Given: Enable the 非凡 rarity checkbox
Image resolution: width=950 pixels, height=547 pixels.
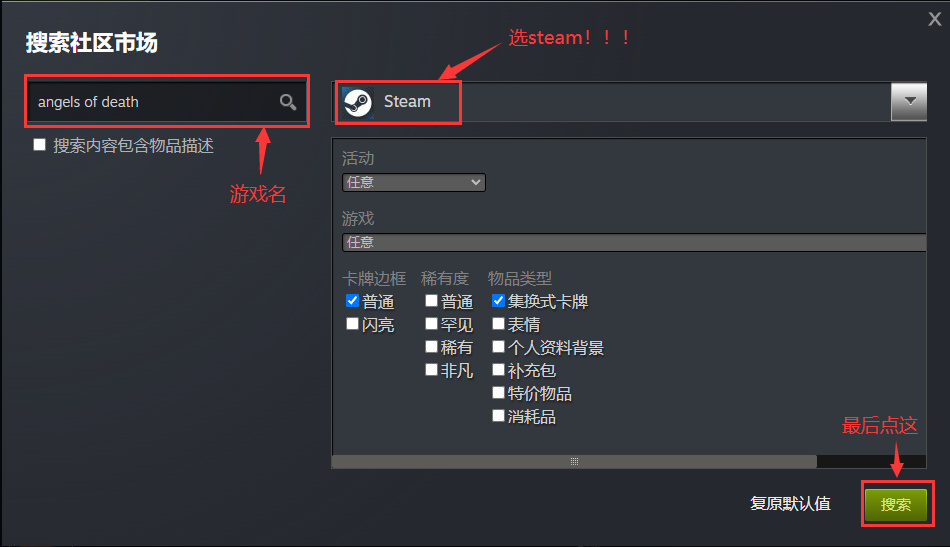Looking at the screenshot, I should pyautogui.click(x=431, y=370).
